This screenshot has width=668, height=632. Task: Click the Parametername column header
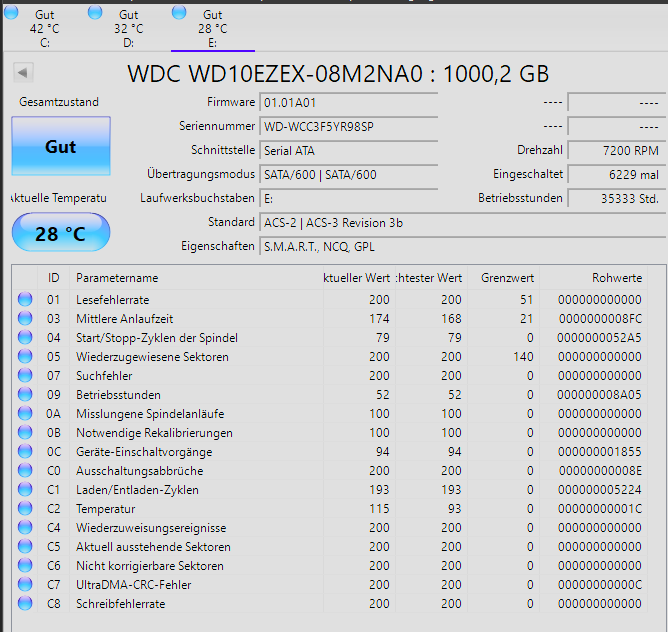[196, 278]
